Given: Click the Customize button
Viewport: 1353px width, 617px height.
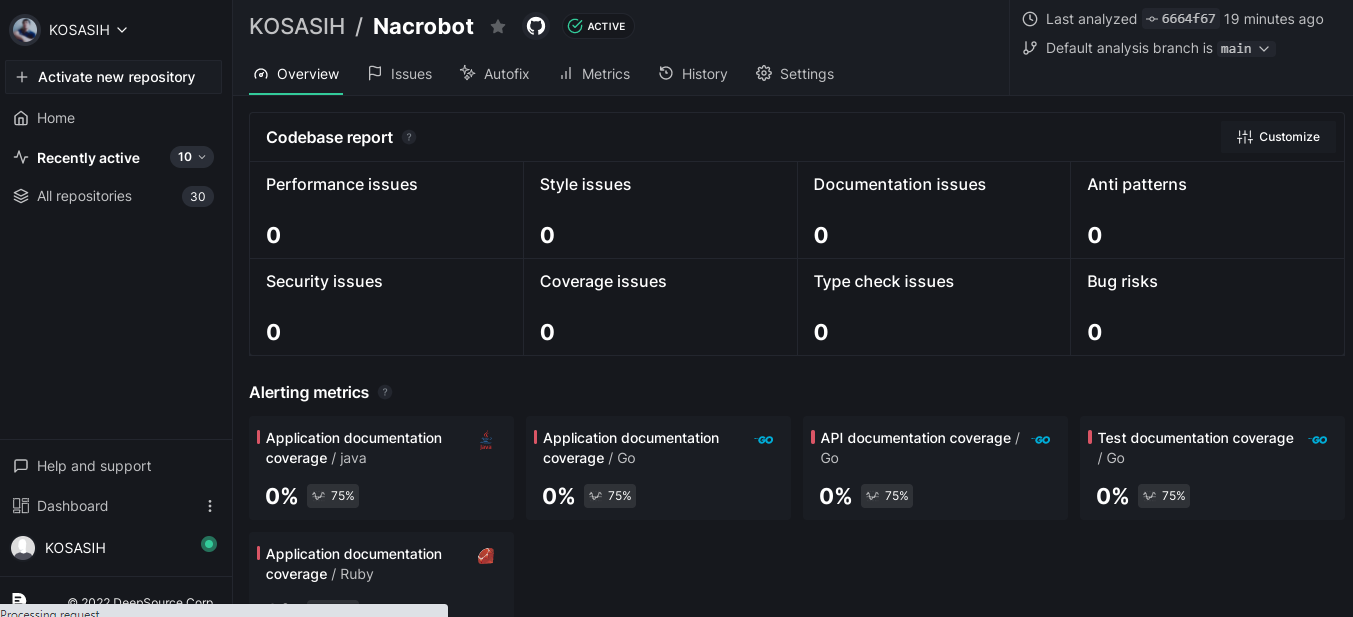Looking at the screenshot, I should (1278, 137).
